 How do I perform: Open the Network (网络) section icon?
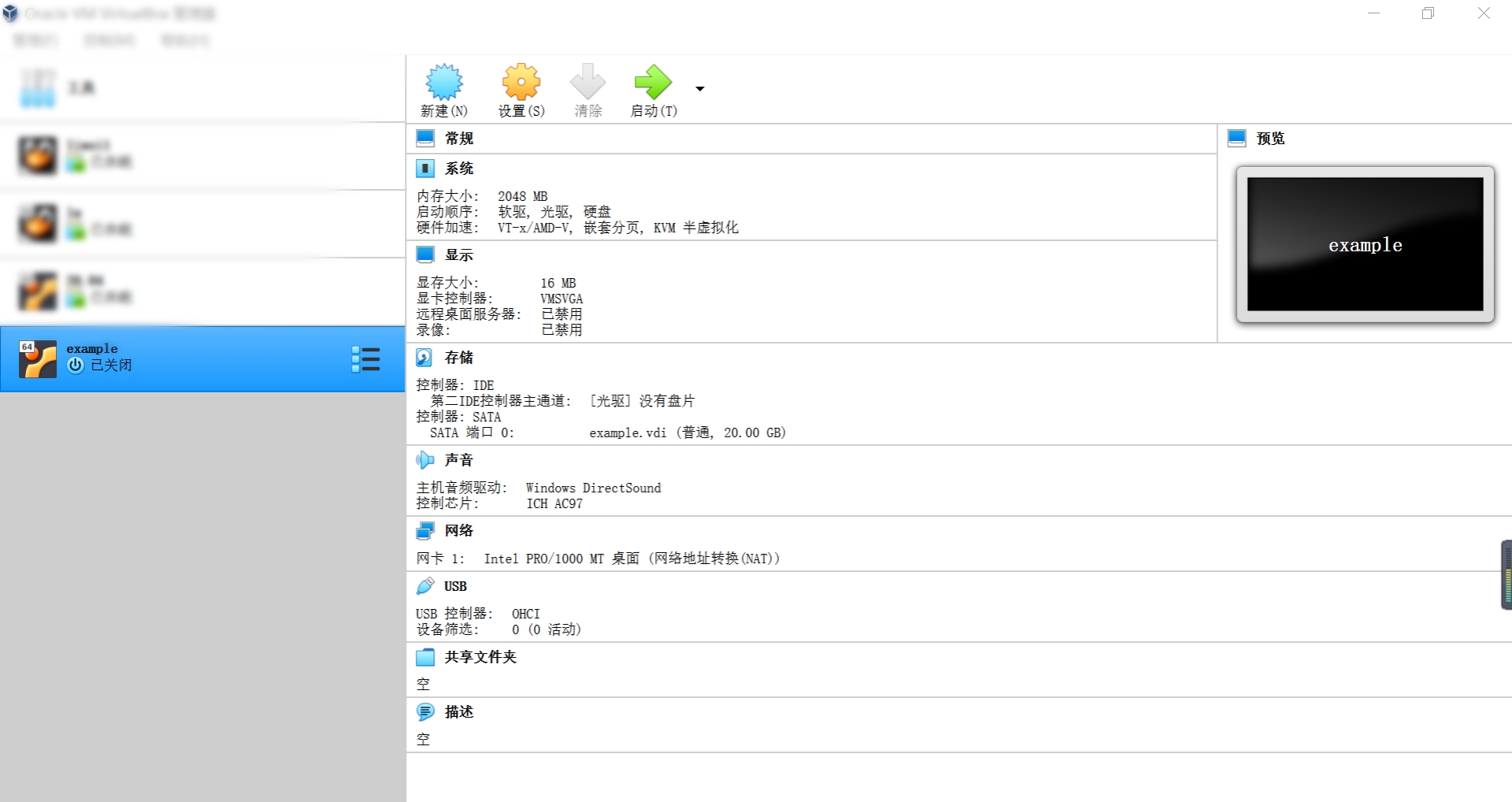pos(425,531)
